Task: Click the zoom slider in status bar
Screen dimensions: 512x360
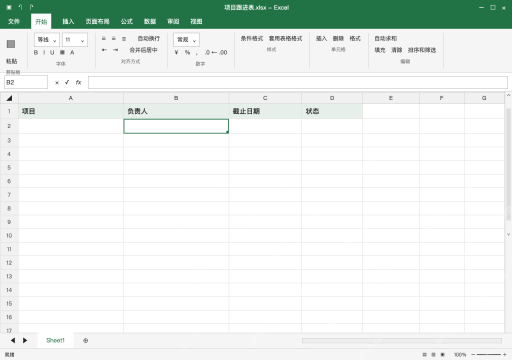Action: [489, 355]
